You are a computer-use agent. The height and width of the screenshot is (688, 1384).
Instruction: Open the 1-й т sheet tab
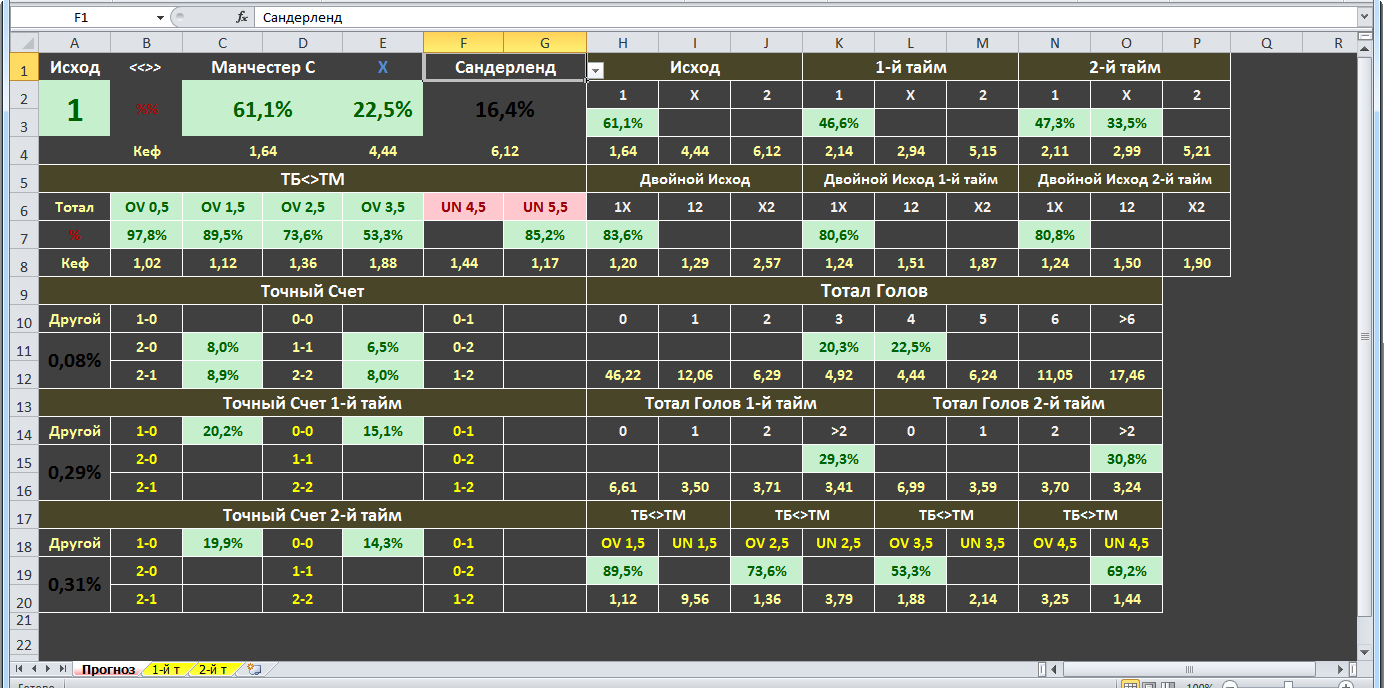(167, 669)
